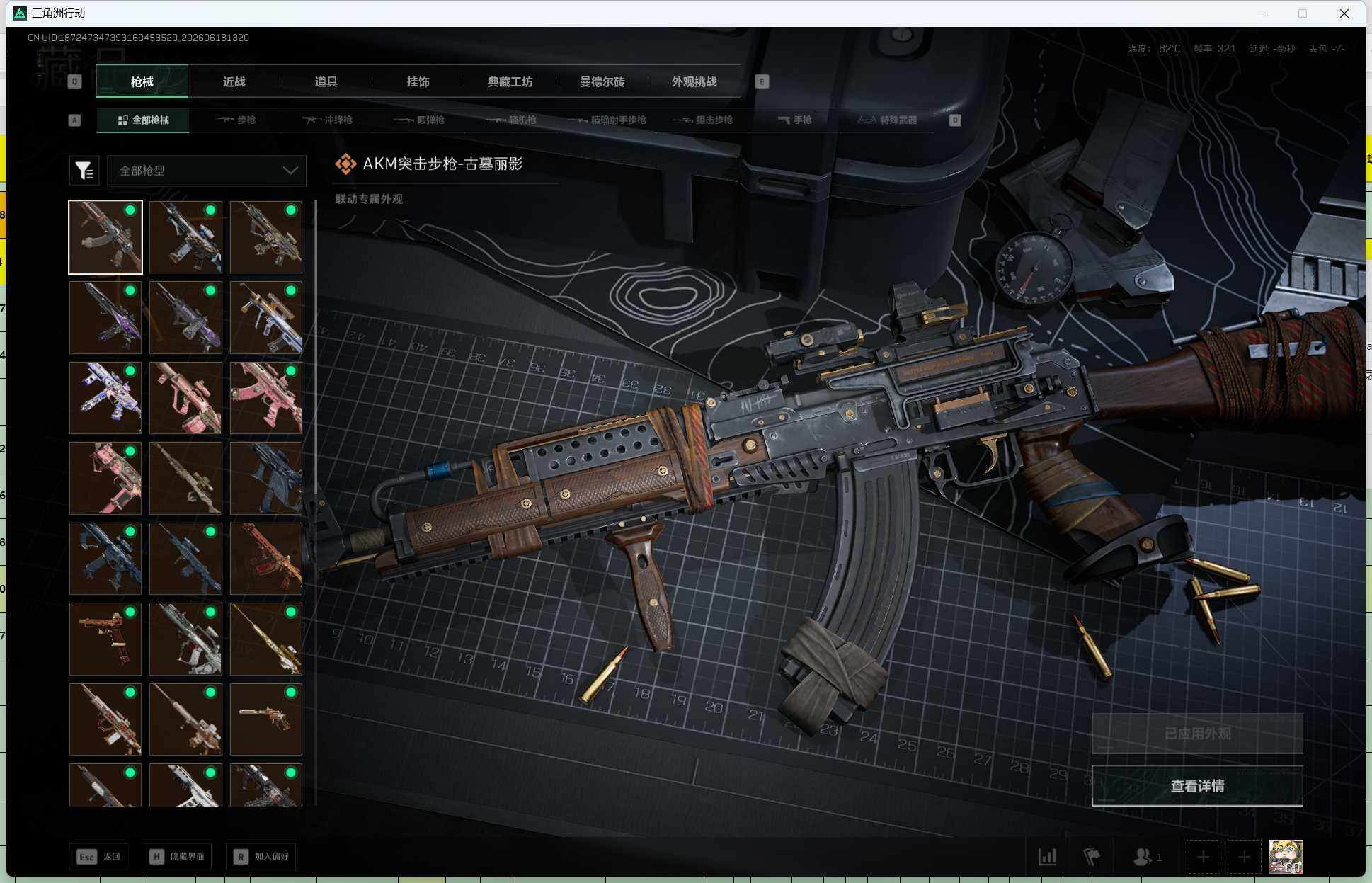Image resolution: width=1372 pixels, height=883 pixels.
Task: Click the AKM突击步枪-古墓丽影 skin title
Action: click(x=442, y=164)
